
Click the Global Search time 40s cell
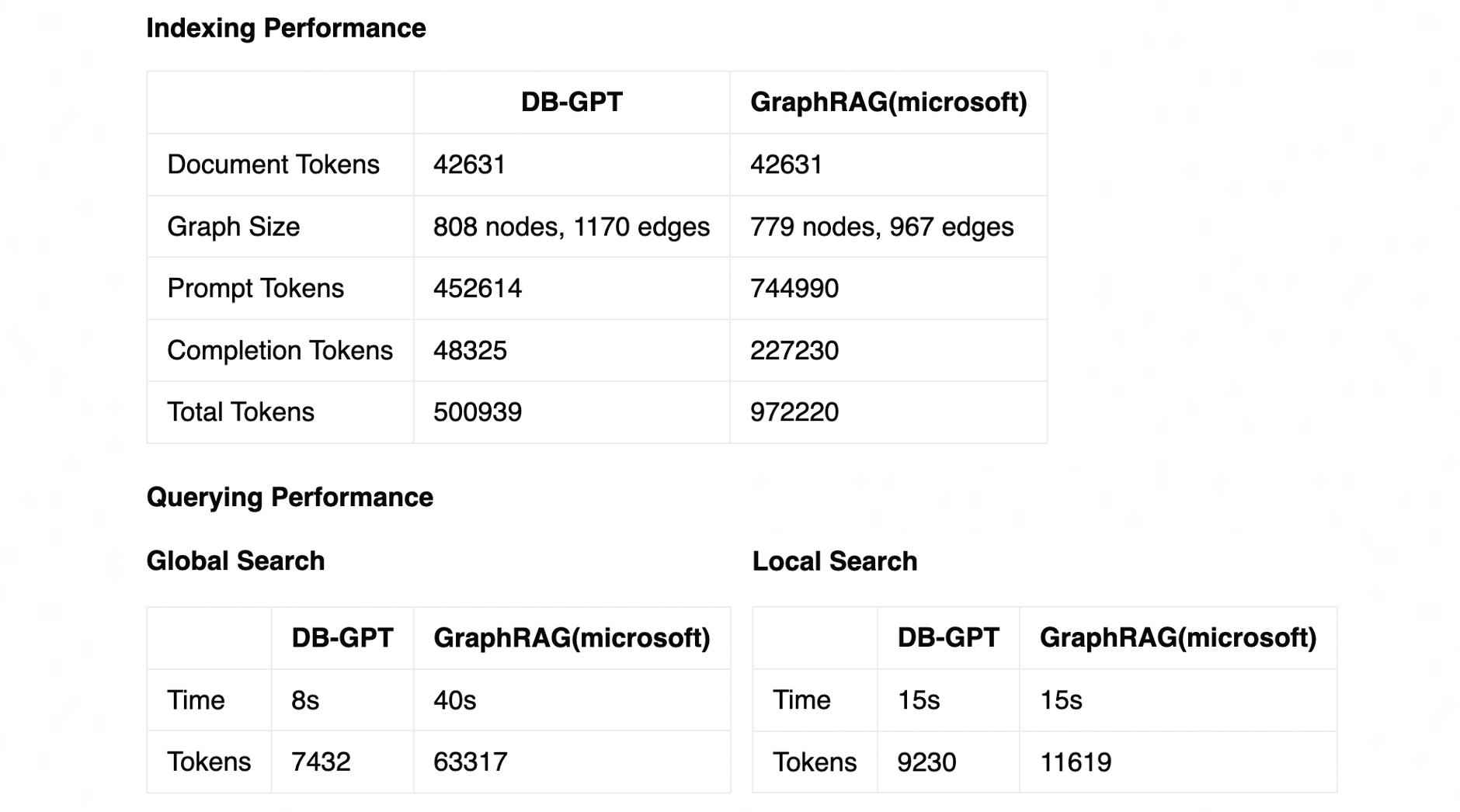454,700
